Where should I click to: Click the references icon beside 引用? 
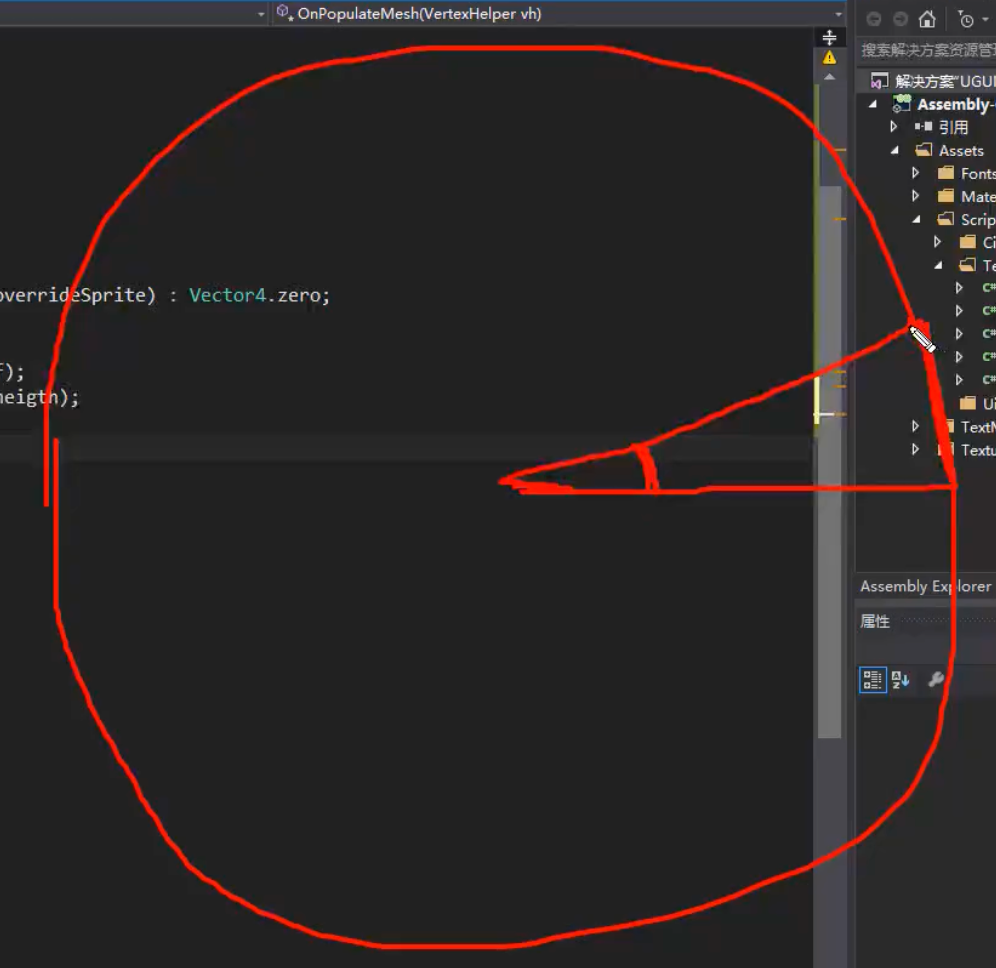pyautogui.click(x=923, y=126)
